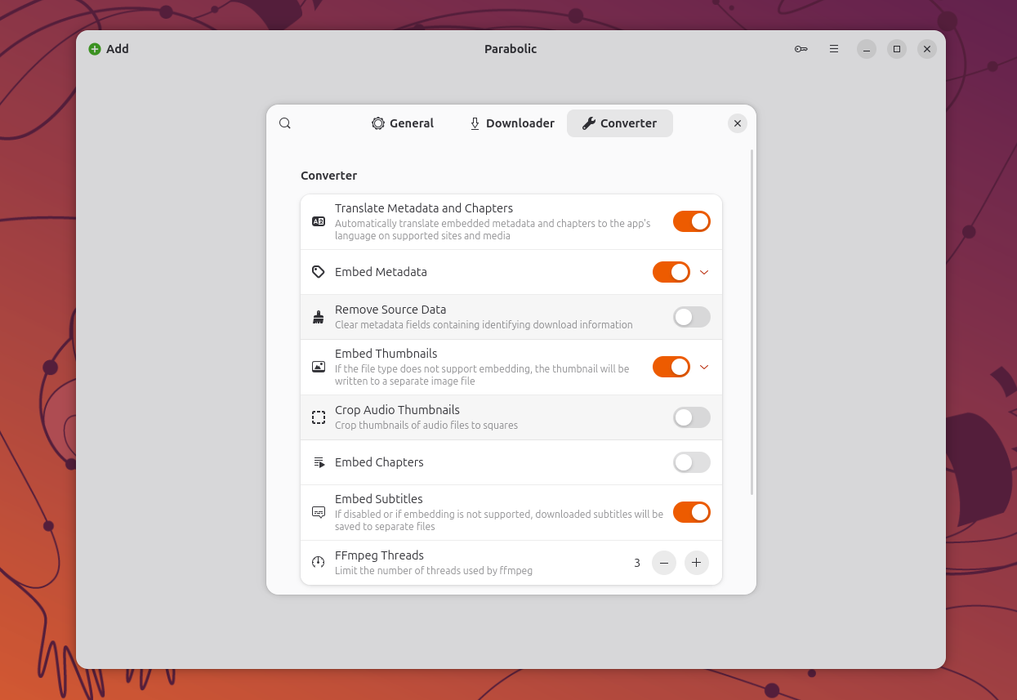Click the Embed Chapters playlist icon

click(318, 463)
